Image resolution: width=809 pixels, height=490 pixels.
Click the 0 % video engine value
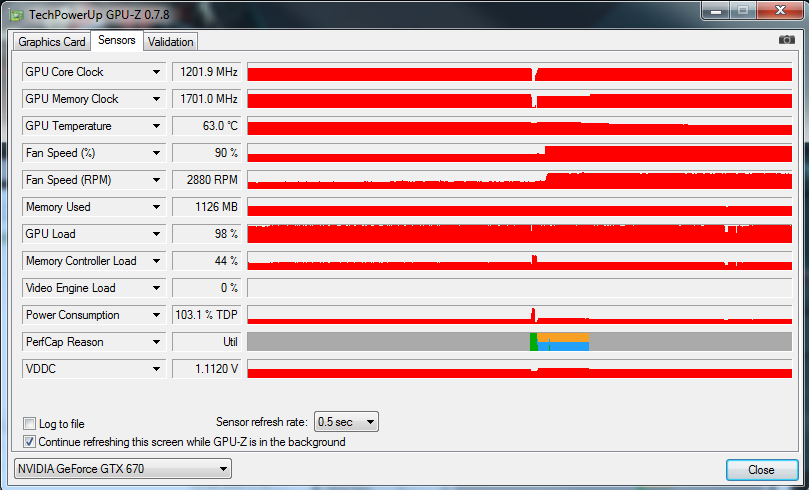click(206, 288)
